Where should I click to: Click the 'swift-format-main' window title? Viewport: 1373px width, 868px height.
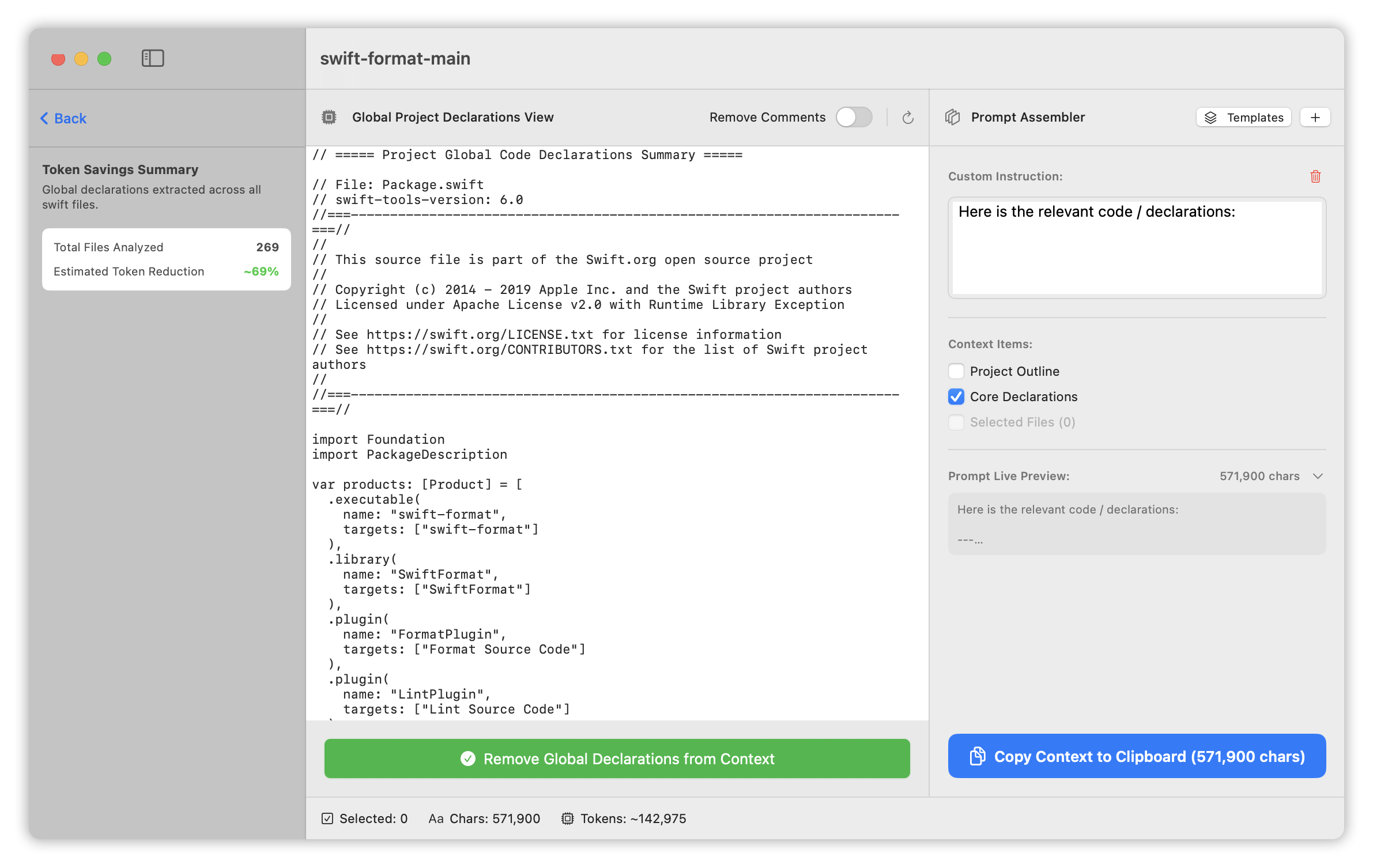click(x=395, y=58)
